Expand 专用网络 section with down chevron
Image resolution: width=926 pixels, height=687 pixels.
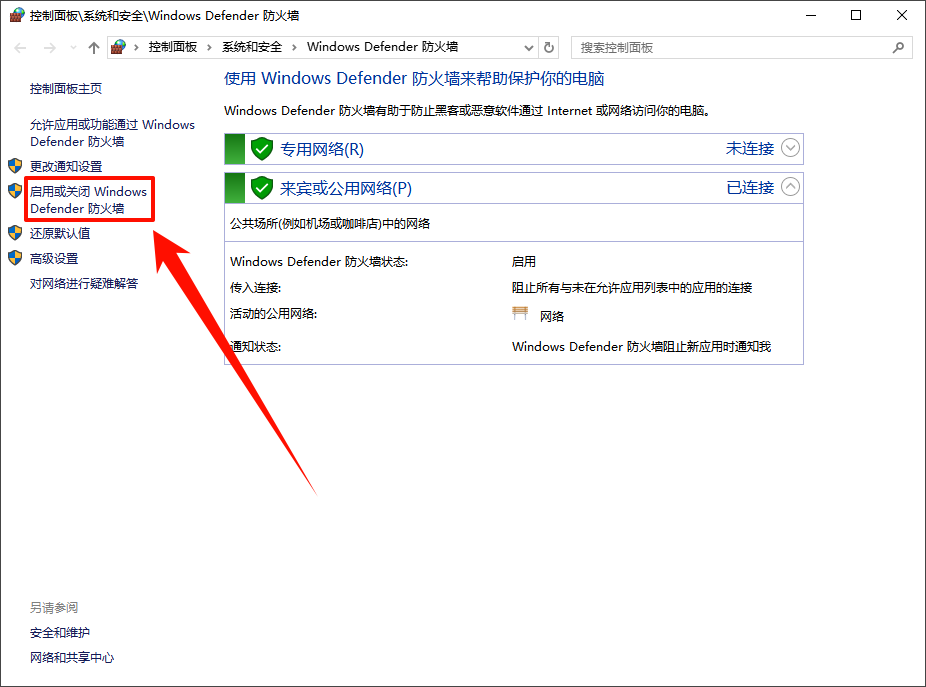tap(790, 148)
